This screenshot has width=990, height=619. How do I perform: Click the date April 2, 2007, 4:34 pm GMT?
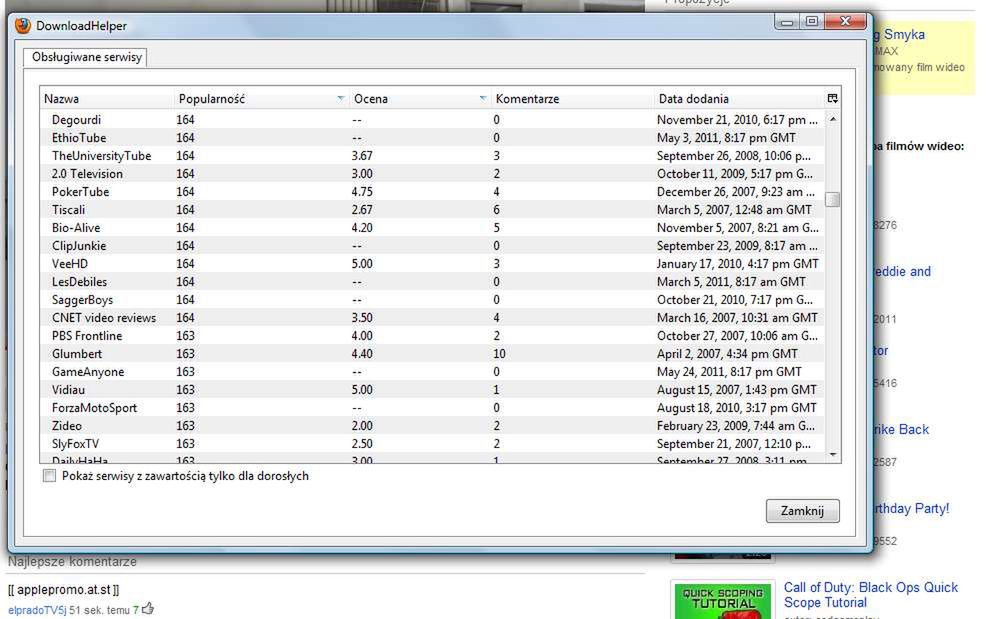pos(727,354)
